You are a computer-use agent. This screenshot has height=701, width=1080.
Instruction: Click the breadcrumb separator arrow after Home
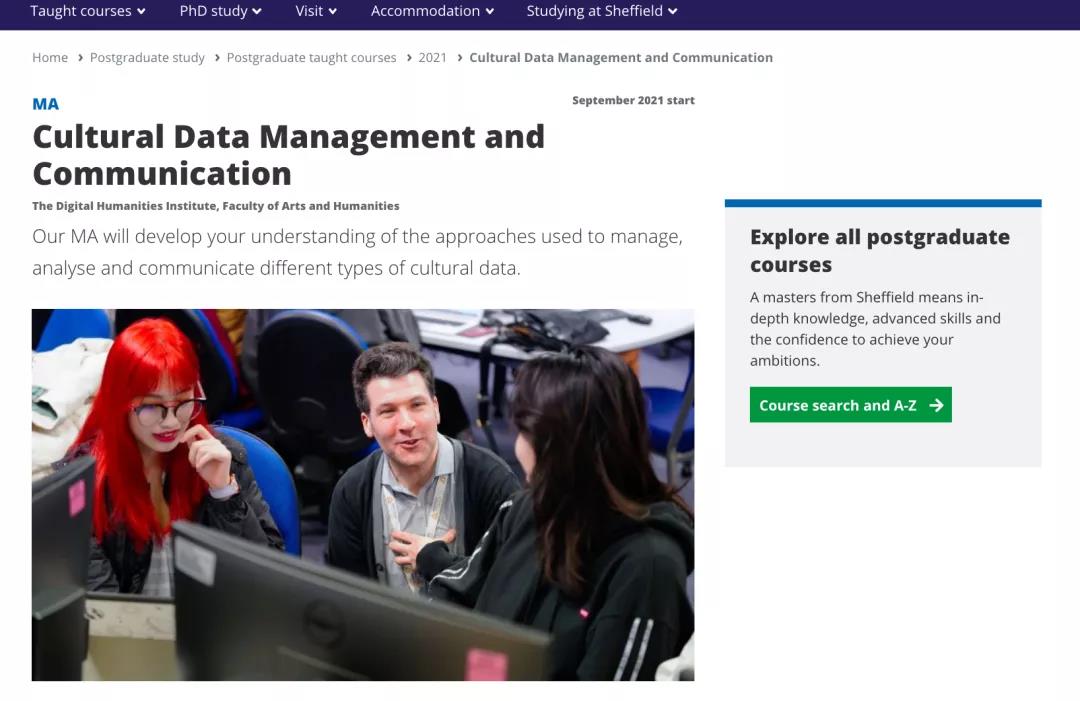(x=80, y=58)
